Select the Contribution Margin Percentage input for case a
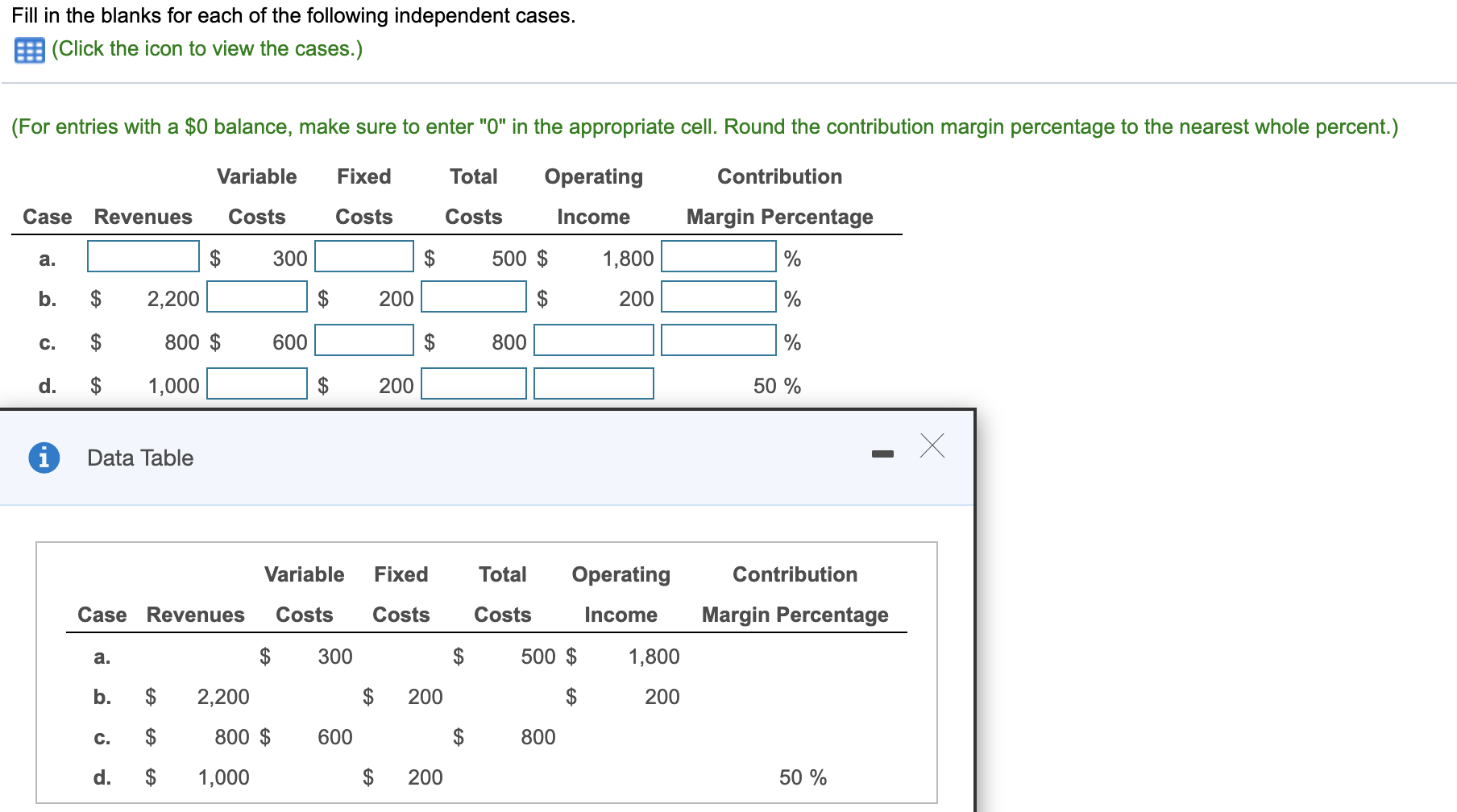Image resolution: width=1457 pixels, height=812 pixels. (719, 257)
